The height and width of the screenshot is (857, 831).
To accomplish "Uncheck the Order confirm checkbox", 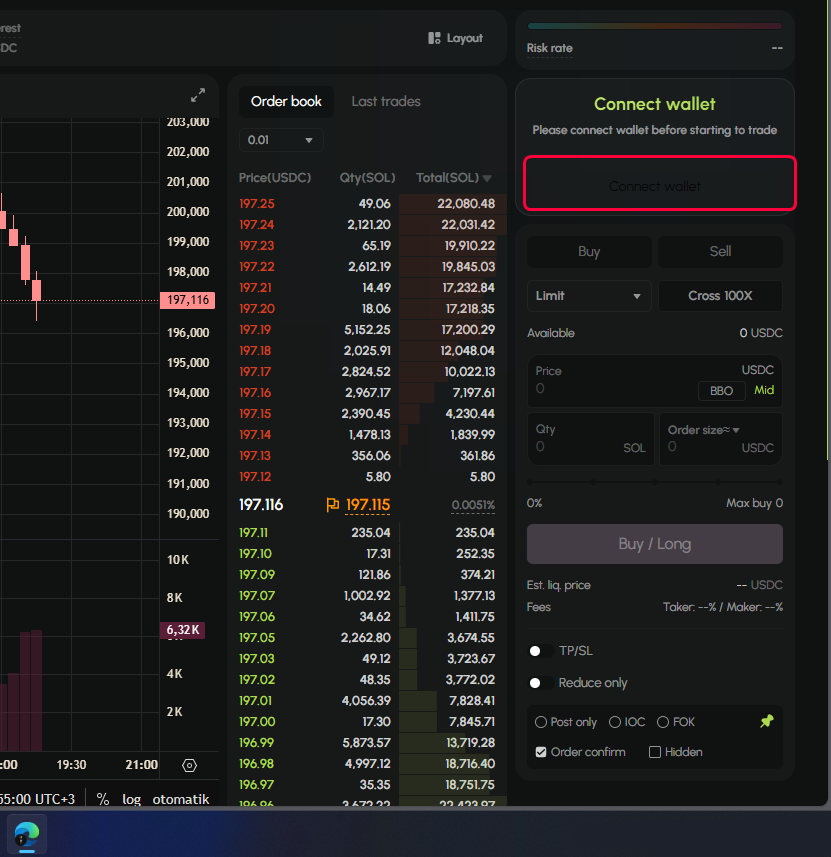I will 541,752.
